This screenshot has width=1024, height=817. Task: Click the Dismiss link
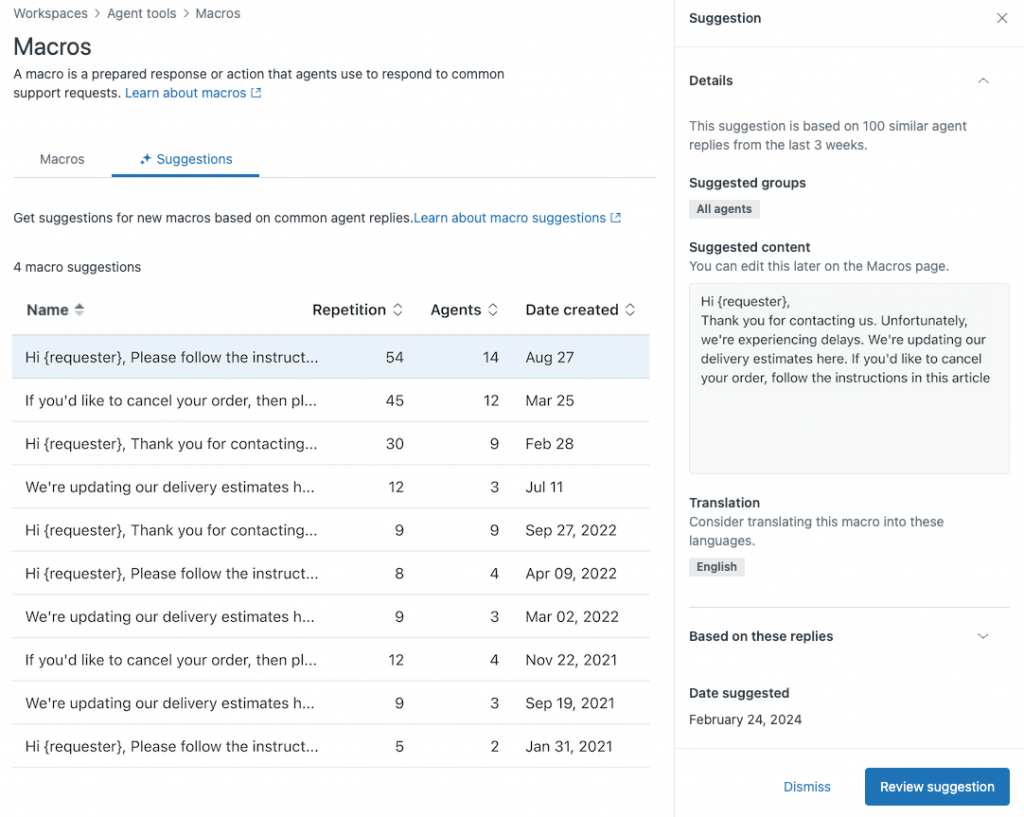click(x=807, y=787)
